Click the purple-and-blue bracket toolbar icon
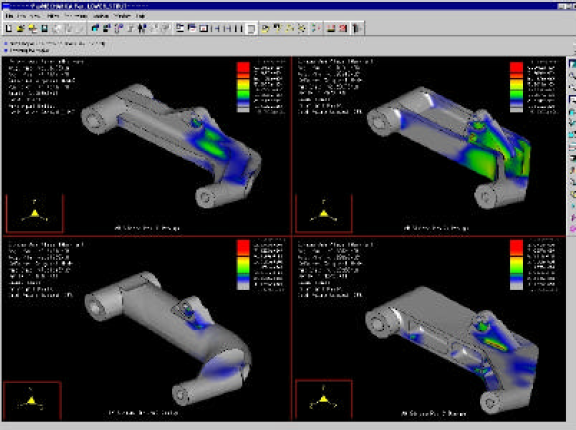 pyautogui.click(x=119, y=28)
